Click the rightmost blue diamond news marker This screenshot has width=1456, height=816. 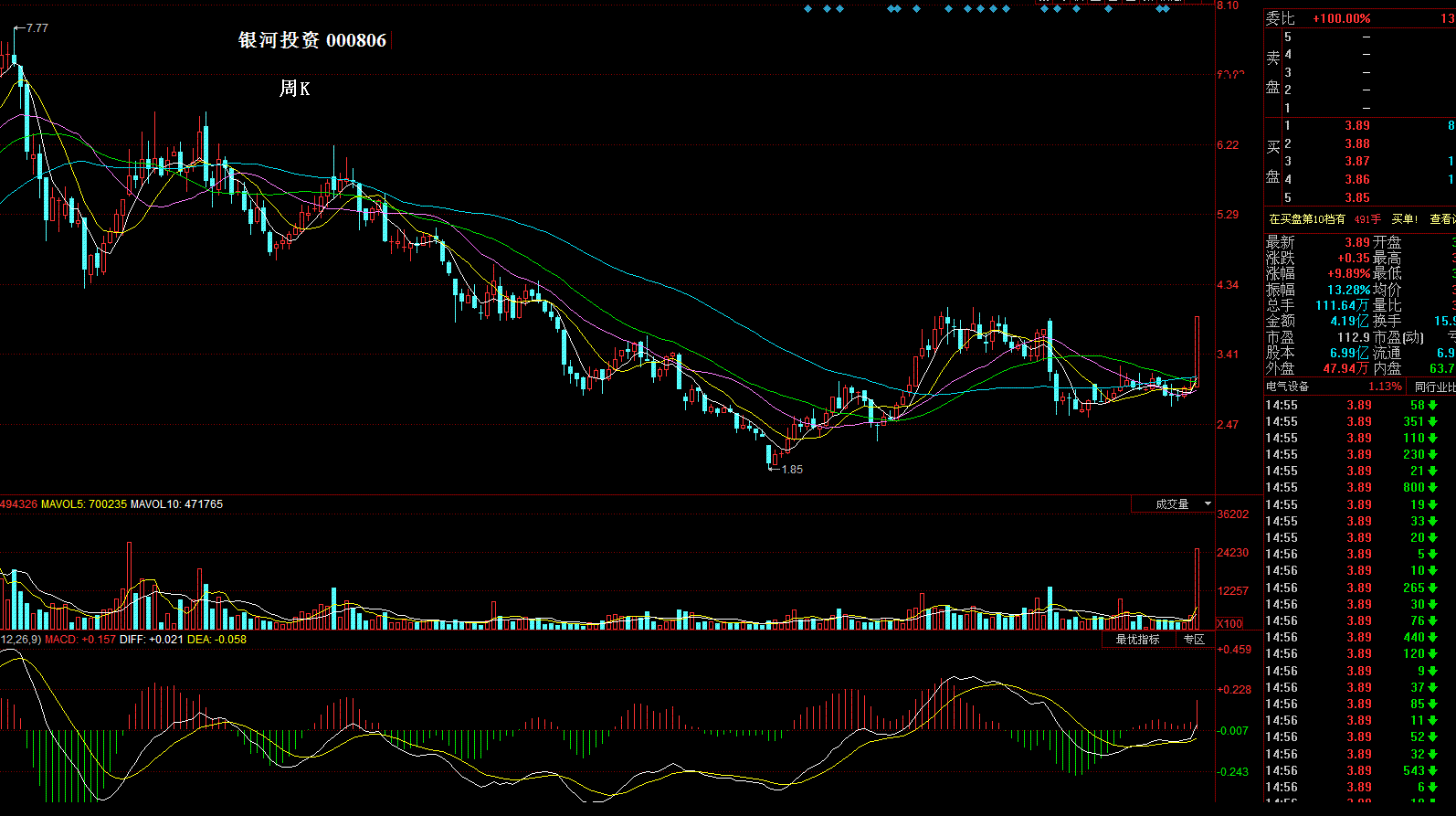(x=1166, y=9)
